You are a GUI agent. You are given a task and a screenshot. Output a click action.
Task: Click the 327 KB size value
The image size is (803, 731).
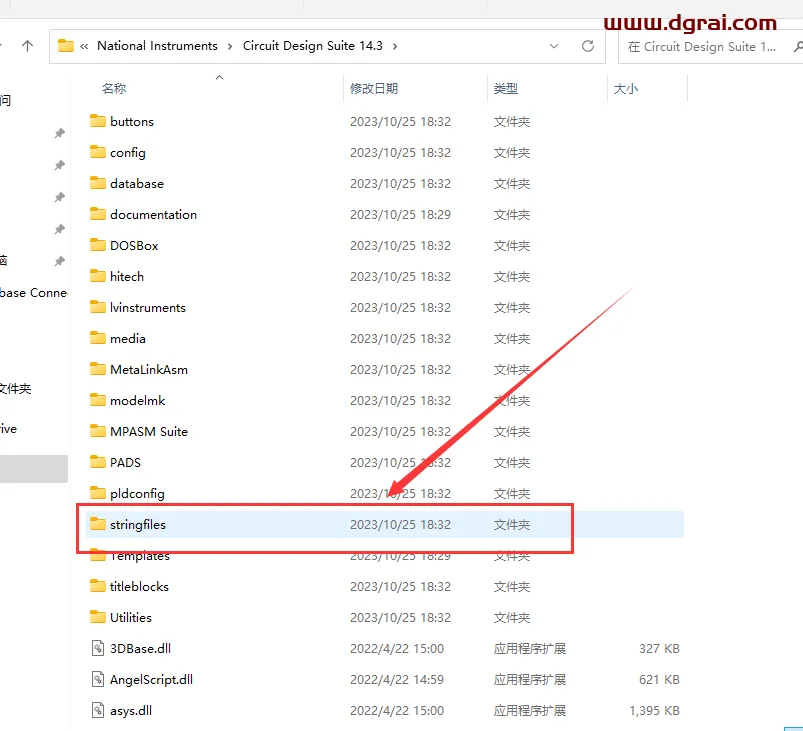pyautogui.click(x=659, y=649)
